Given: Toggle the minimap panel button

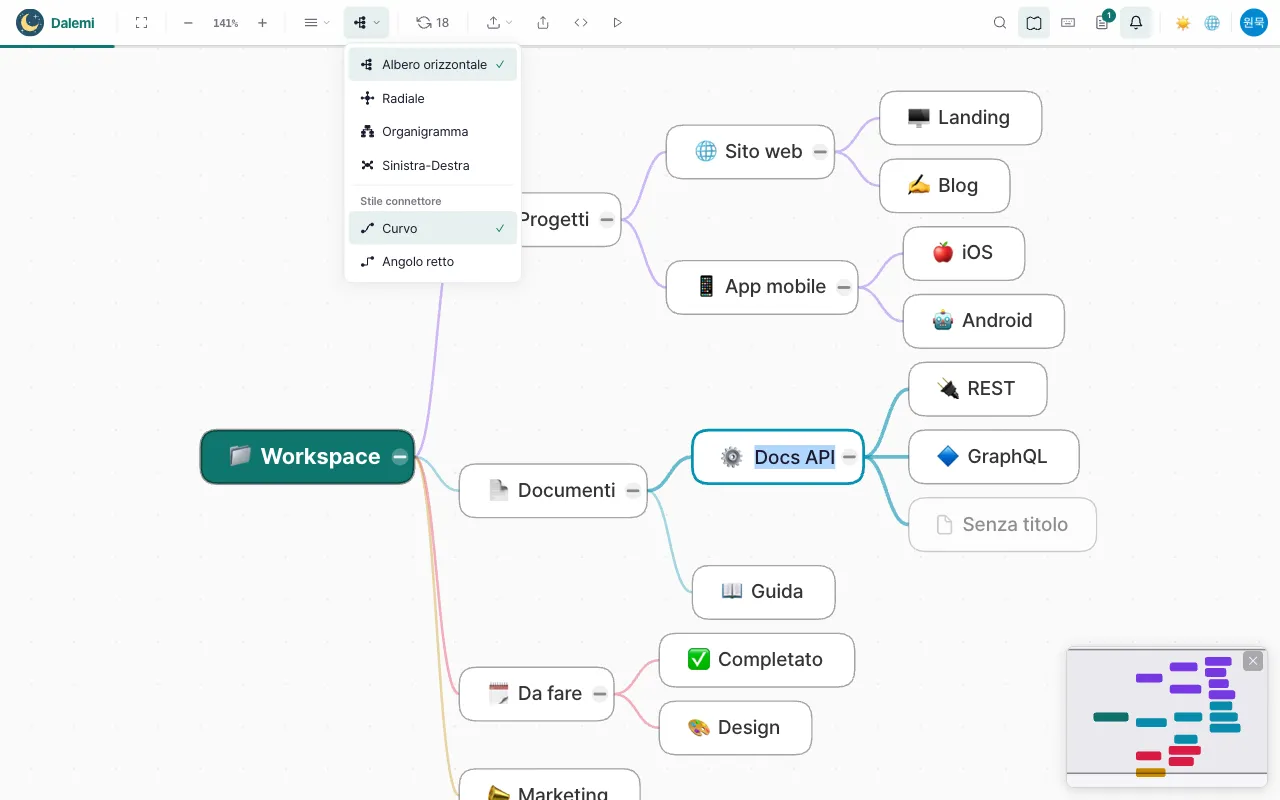Looking at the screenshot, I should tap(1034, 22).
